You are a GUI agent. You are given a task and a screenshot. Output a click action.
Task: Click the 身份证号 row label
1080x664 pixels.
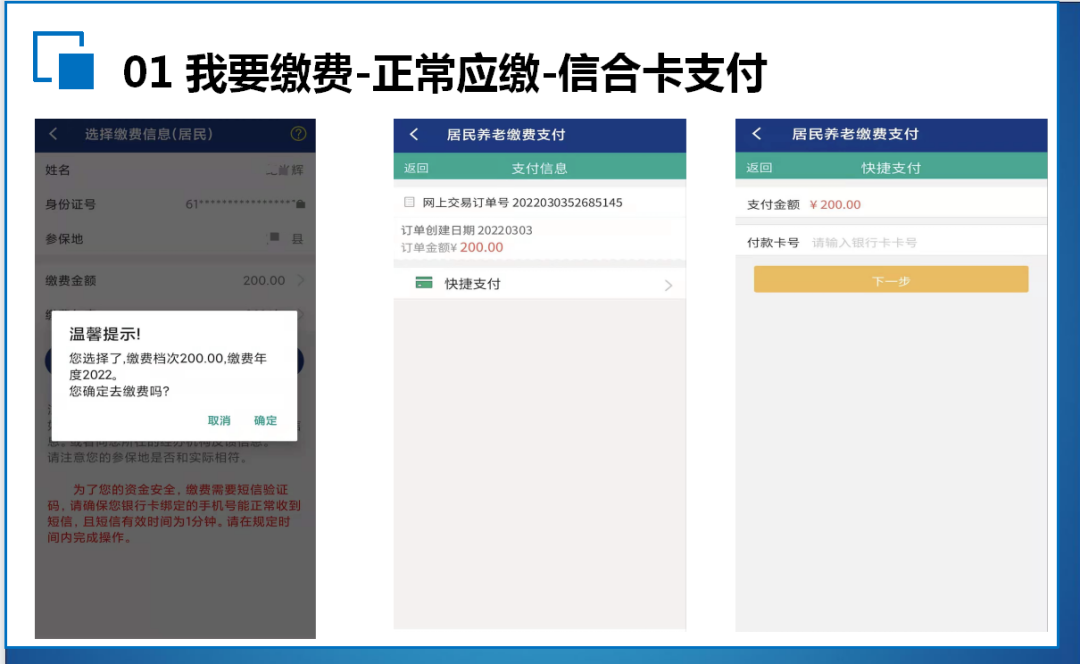click(x=70, y=205)
